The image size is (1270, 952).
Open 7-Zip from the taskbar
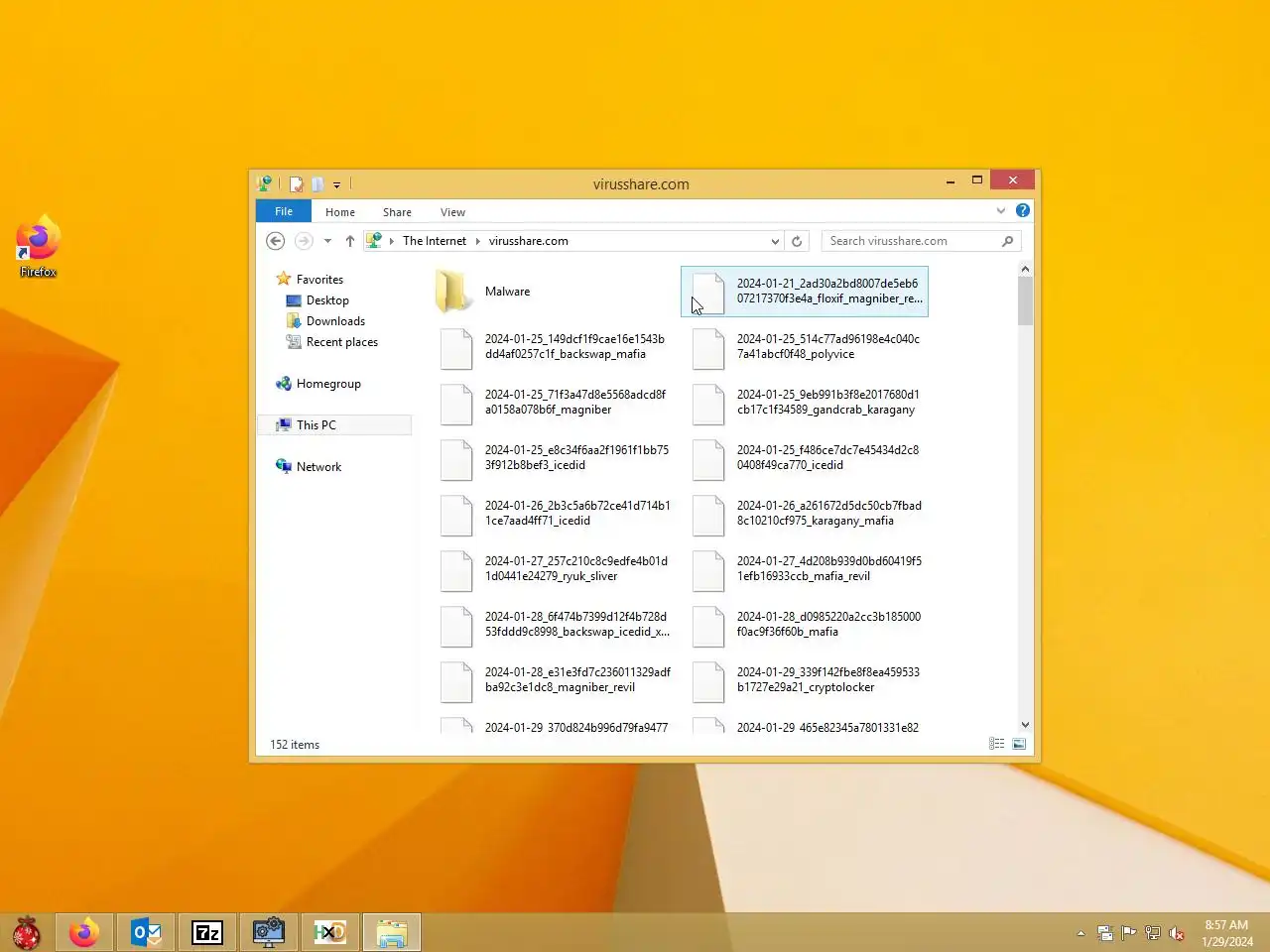[x=207, y=933]
